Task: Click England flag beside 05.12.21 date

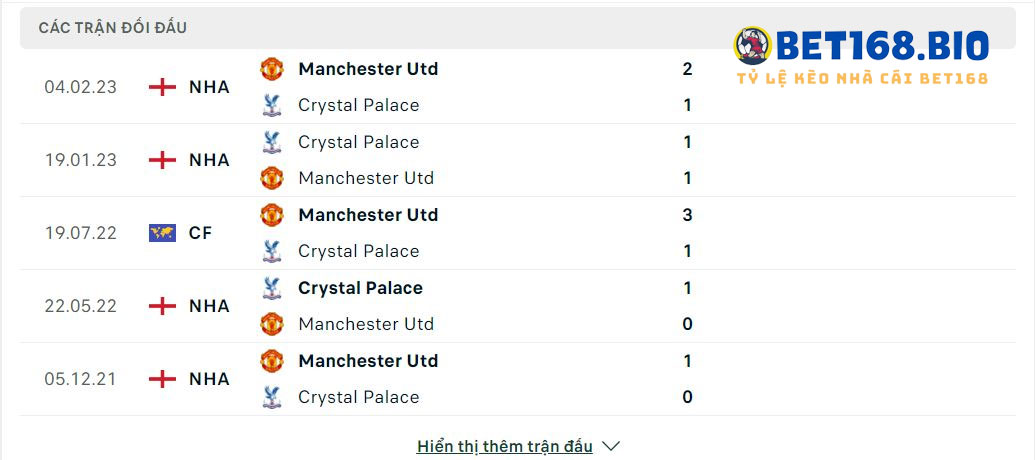Action: tap(162, 379)
